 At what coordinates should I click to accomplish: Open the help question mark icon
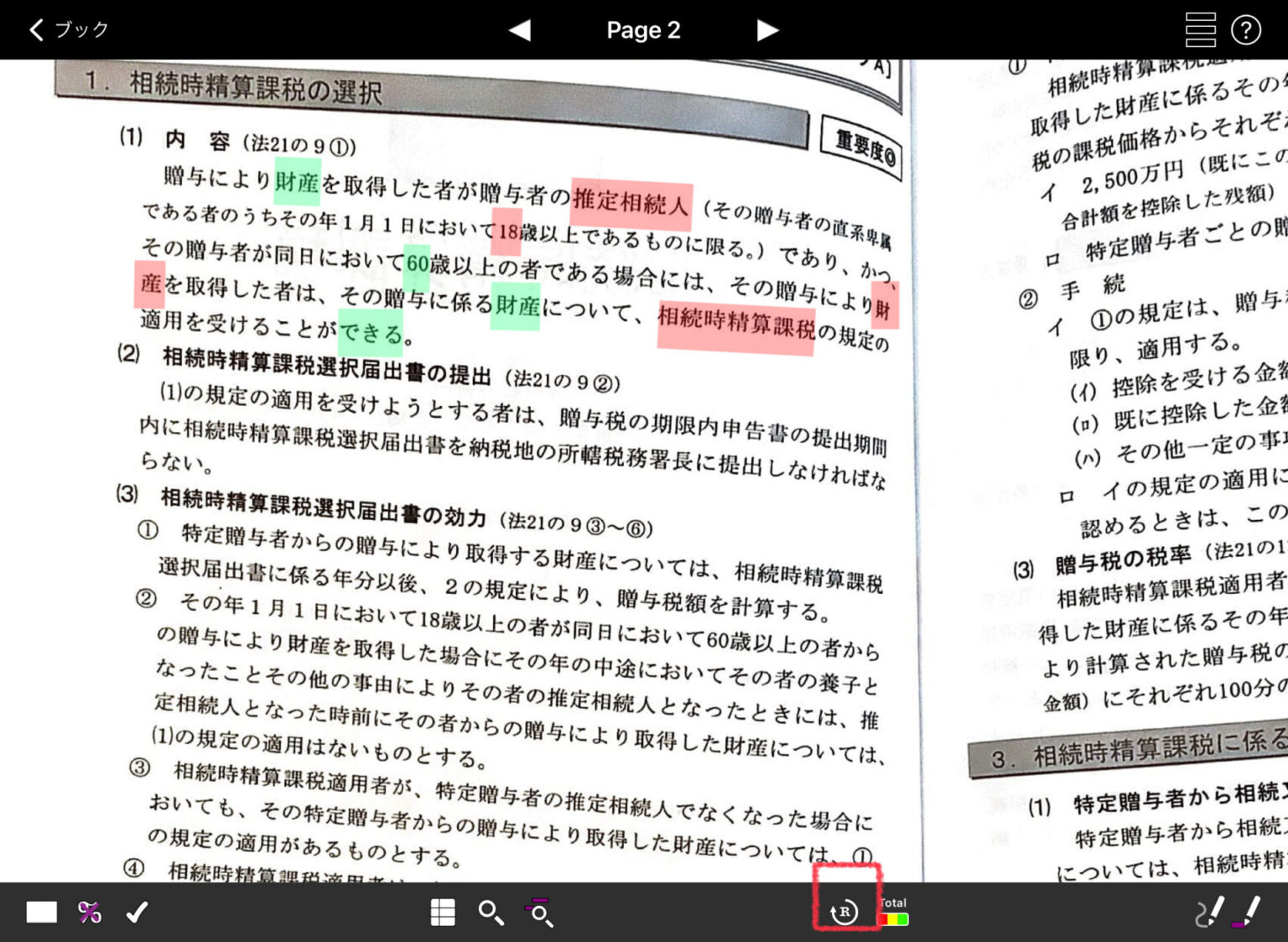1245,30
